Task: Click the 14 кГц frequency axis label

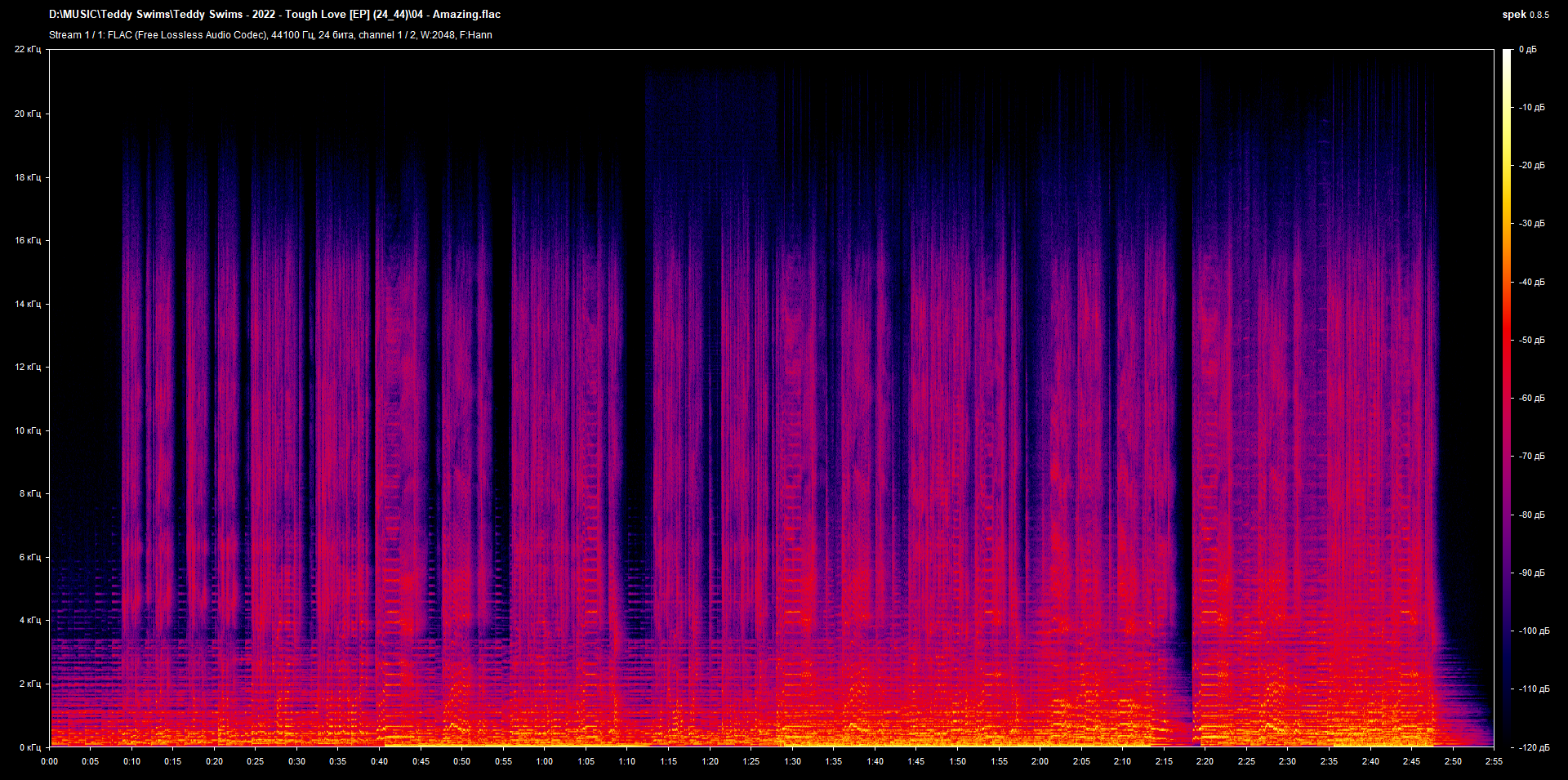Action: pos(27,304)
